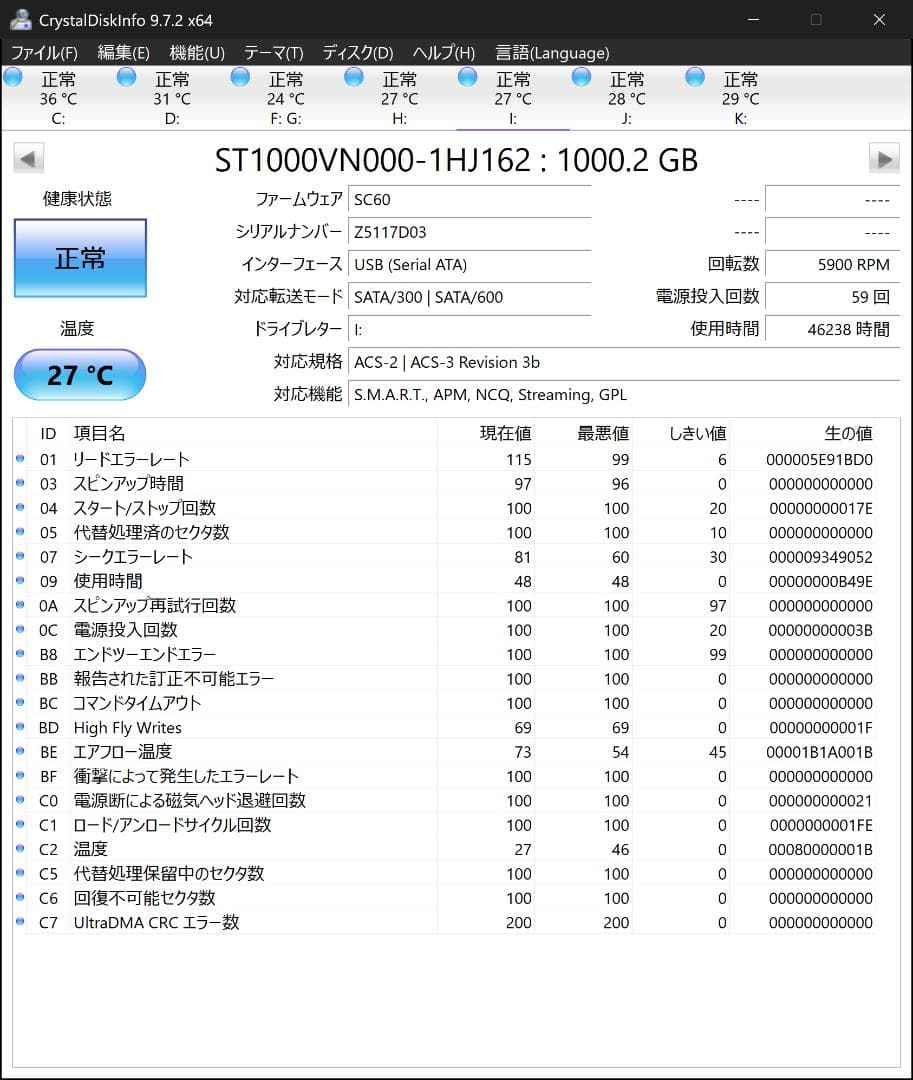Click the blue dot beside UltraDMA CRC エラー数
Image resolution: width=913 pixels, height=1080 pixels.
tap(21, 922)
